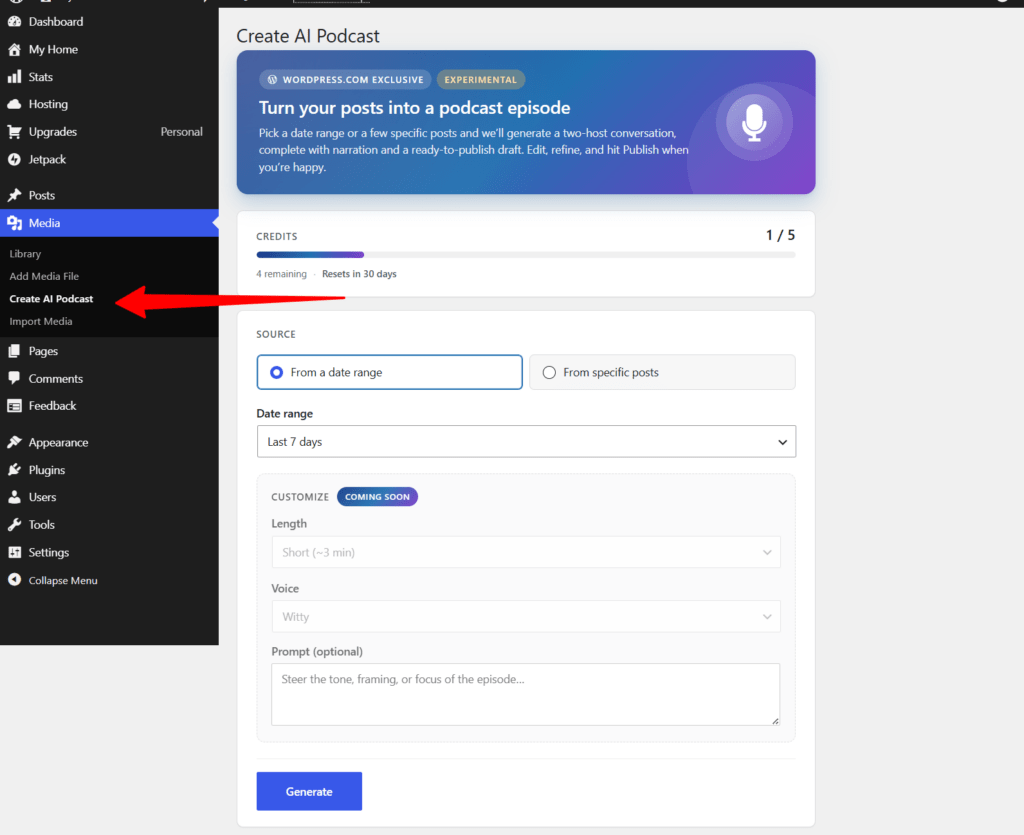Open the Length Short (~3 min) dropdown
Screen dimensions: 1024x835
[526, 552]
